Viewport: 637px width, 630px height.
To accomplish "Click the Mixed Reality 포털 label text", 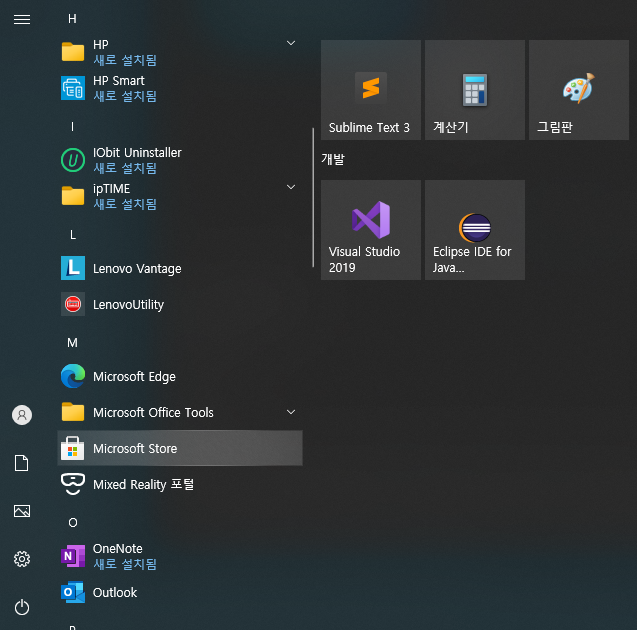I will [x=143, y=485].
